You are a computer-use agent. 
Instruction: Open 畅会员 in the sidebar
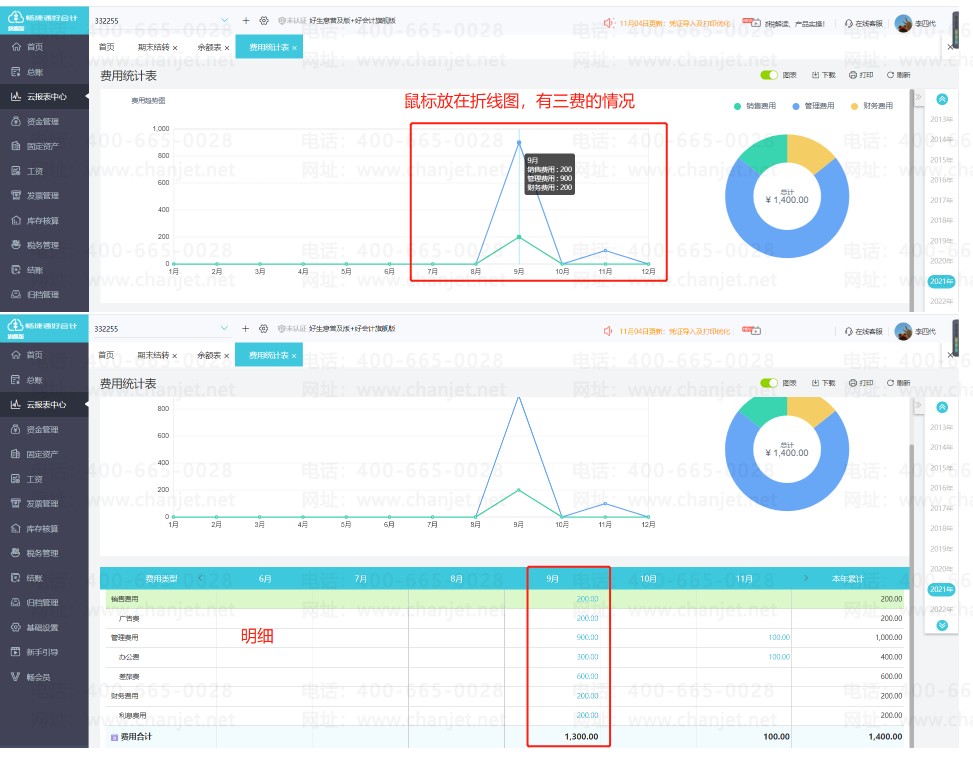coord(31,677)
